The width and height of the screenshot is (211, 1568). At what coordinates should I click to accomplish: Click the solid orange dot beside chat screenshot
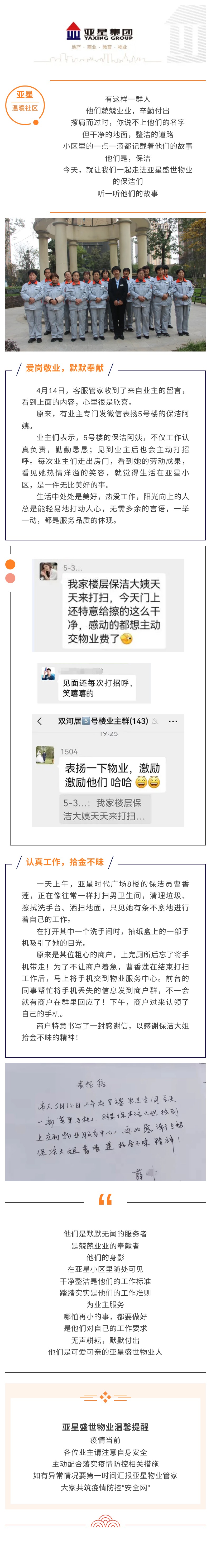(10, 564)
